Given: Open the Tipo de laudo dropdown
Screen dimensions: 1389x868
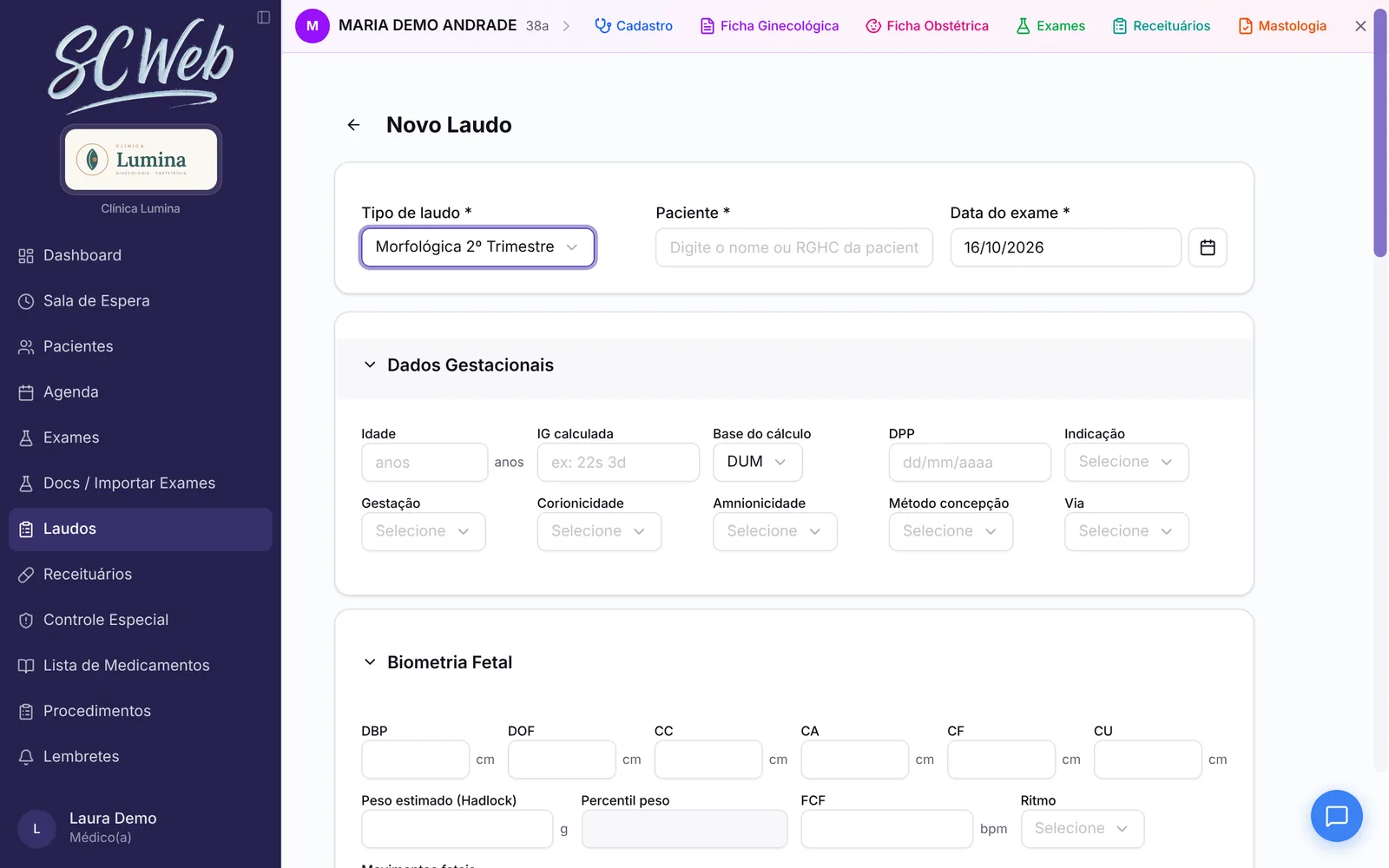Looking at the screenshot, I should [478, 247].
